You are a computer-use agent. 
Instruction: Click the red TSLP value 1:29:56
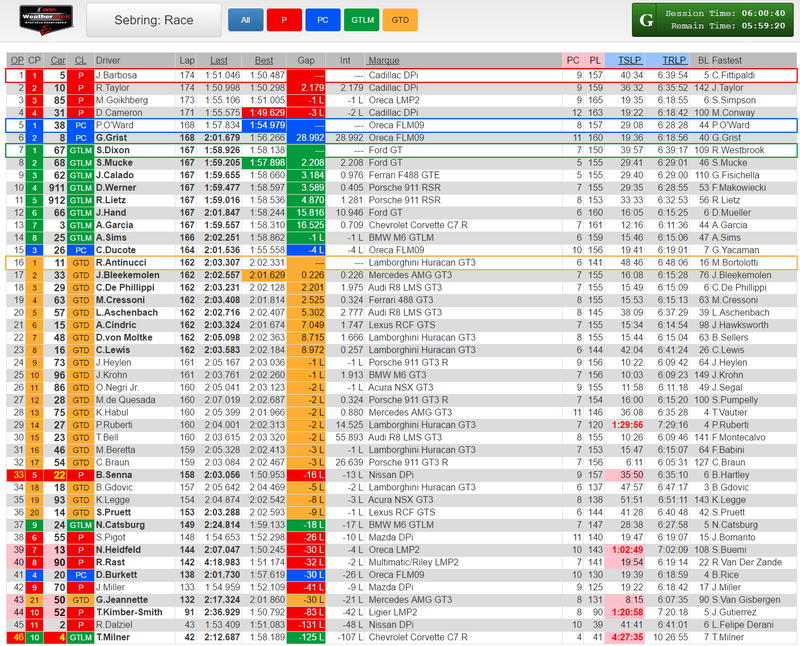click(627, 425)
